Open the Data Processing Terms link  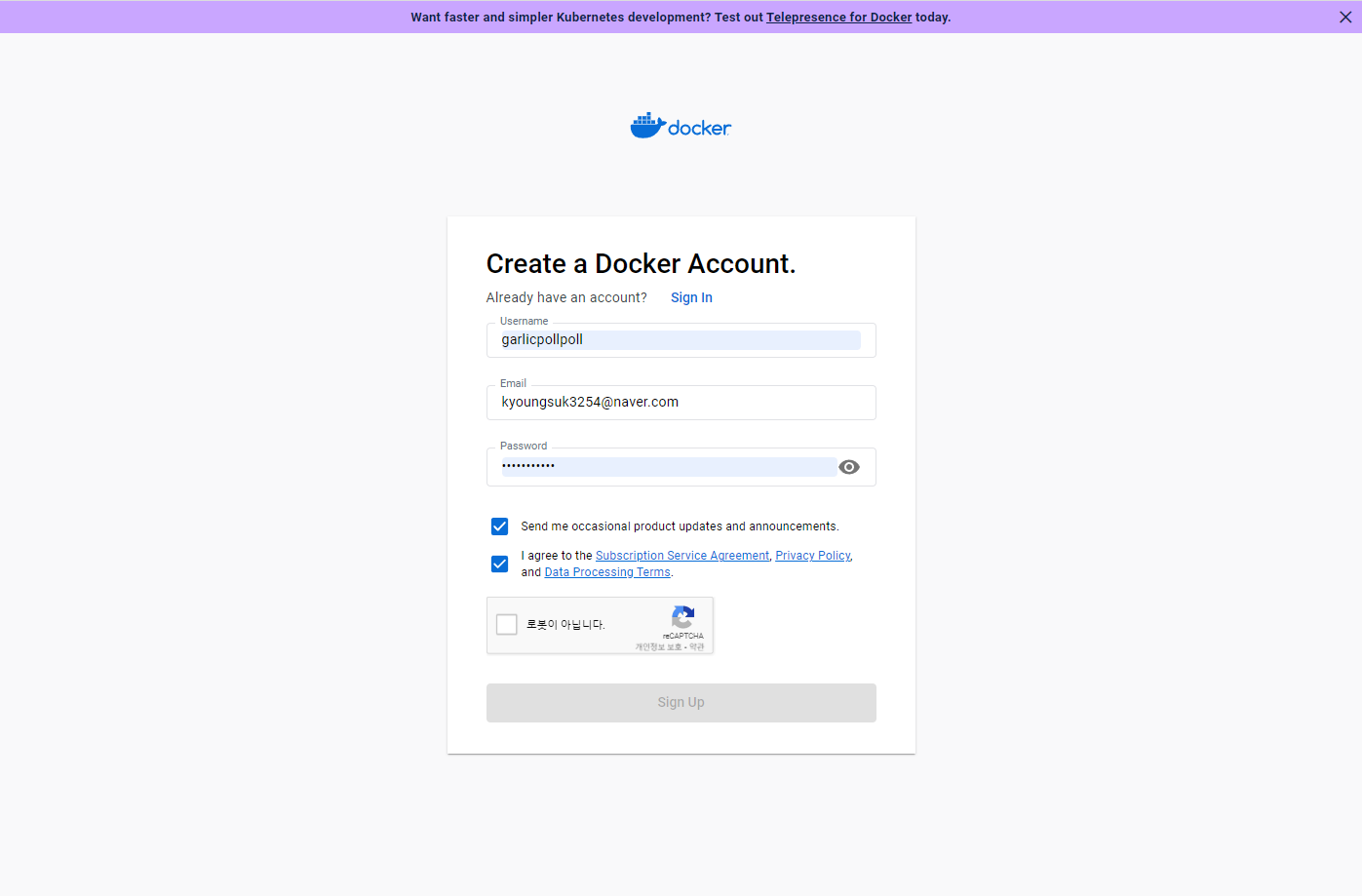click(x=607, y=572)
